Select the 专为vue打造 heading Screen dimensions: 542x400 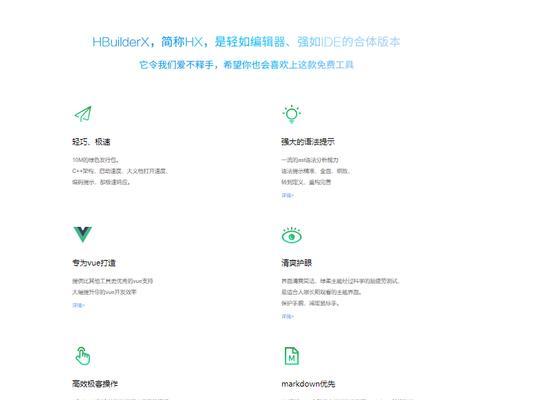click(94, 263)
